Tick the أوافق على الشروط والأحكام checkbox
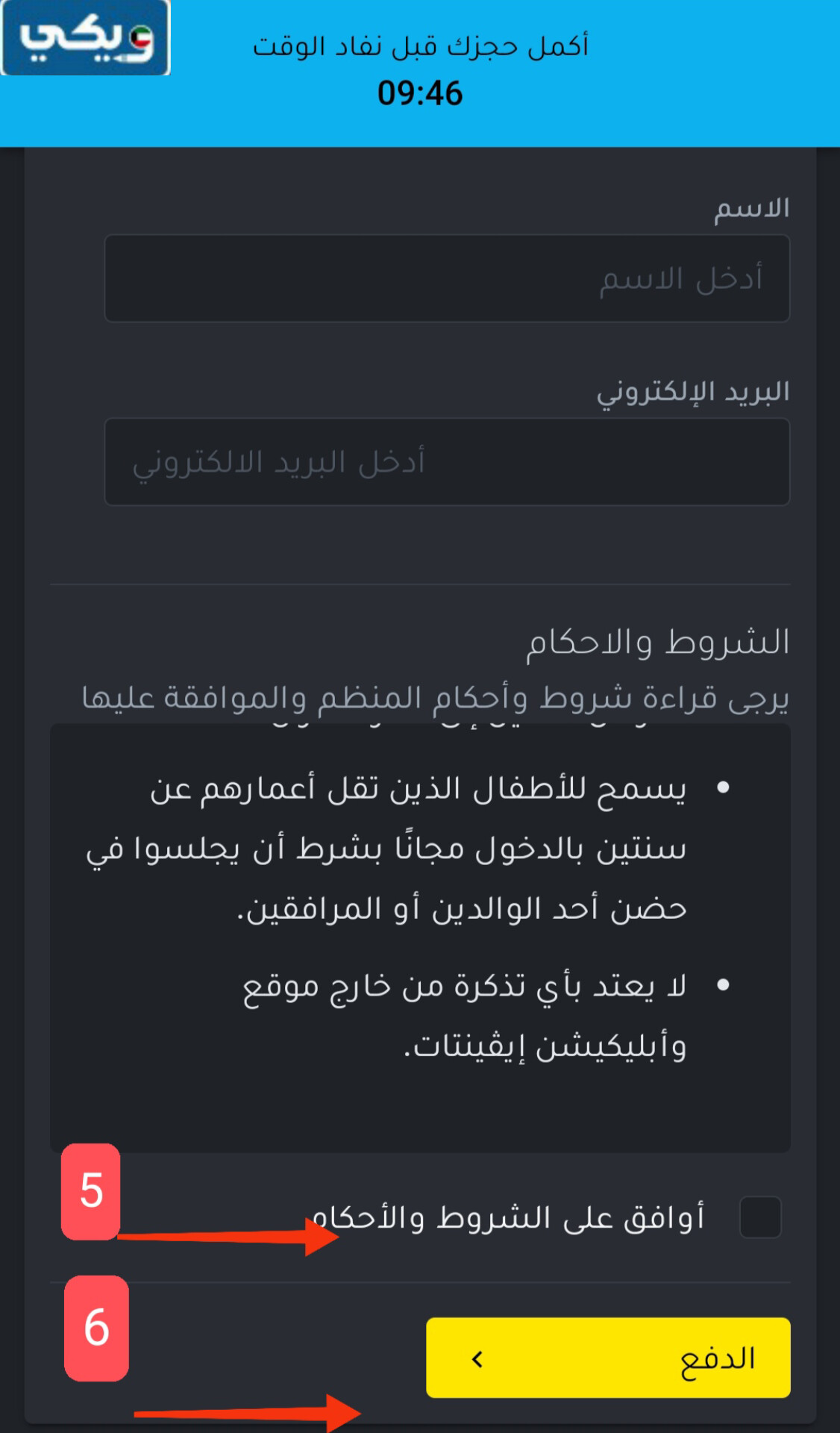840x1433 pixels. point(761,1217)
